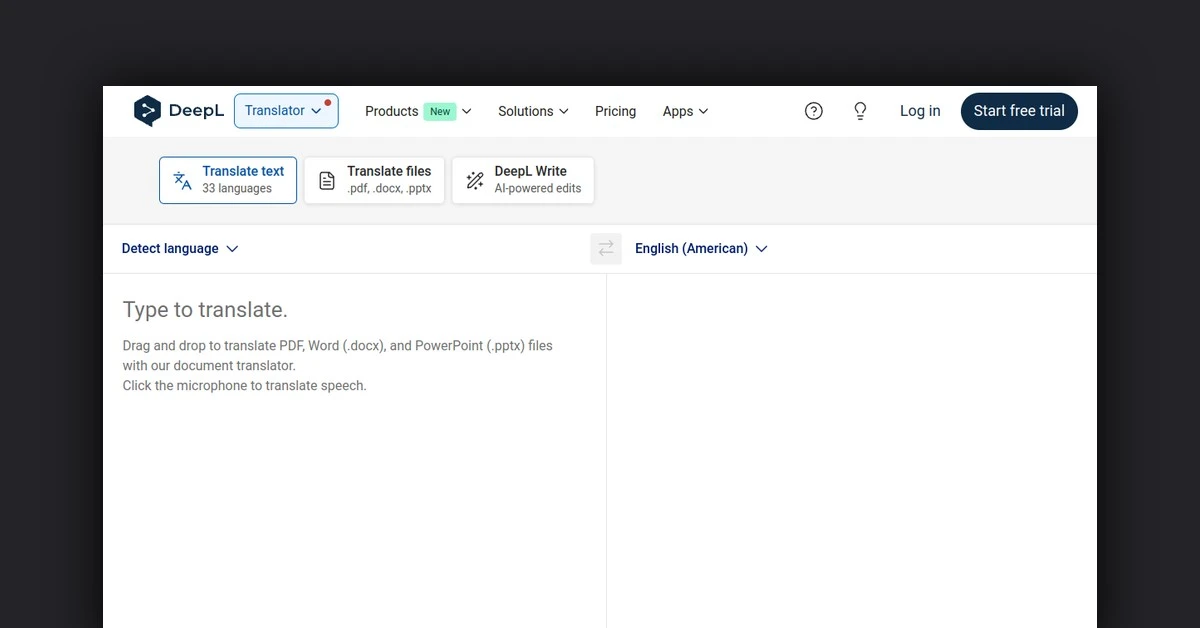The height and width of the screenshot is (628, 1200).
Task: Open the English (American) target language dropdown
Action: coord(701,249)
